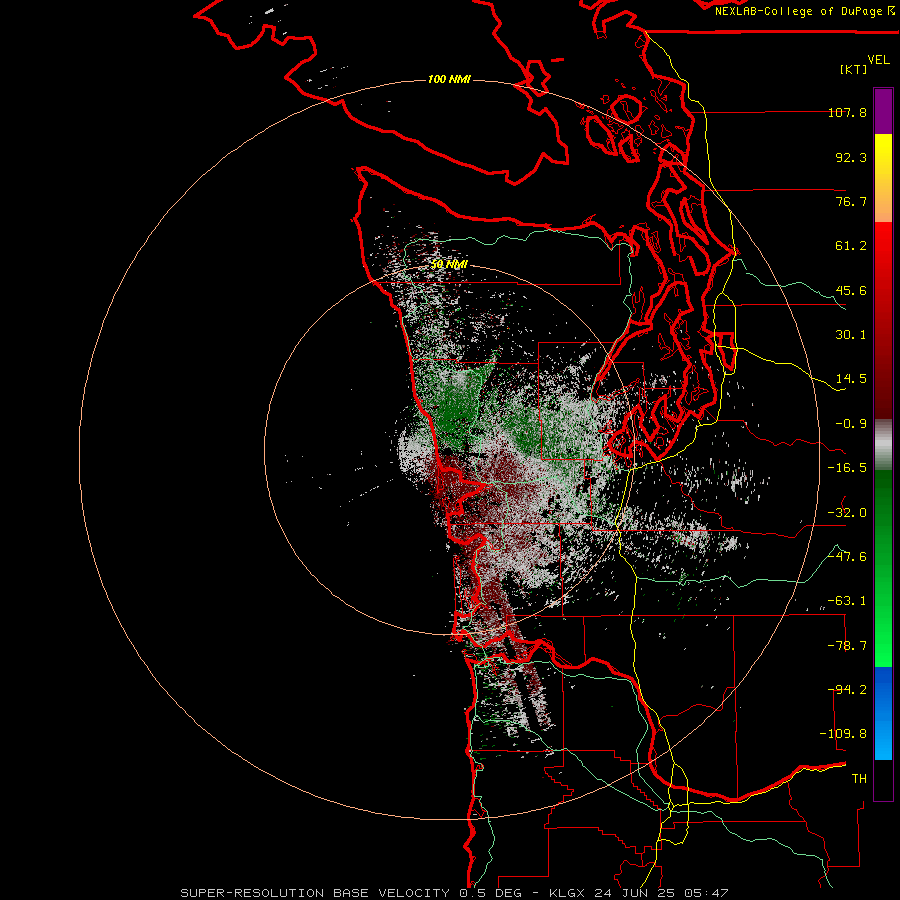The width and height of the screenshot is (900, 900).
Task: Click the 50 NMI range ring label
Action: point(449,265)
